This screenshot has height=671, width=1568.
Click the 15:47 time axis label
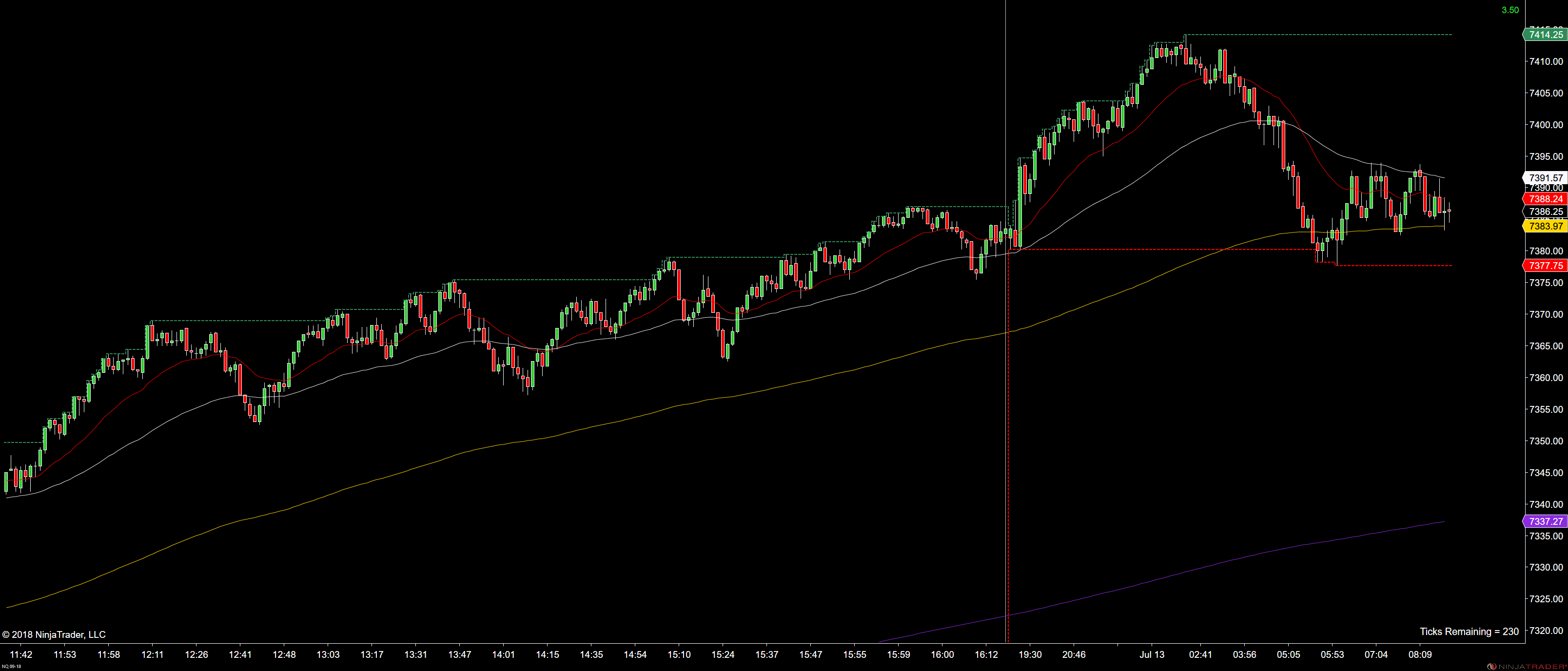click(x=811, y=654)
